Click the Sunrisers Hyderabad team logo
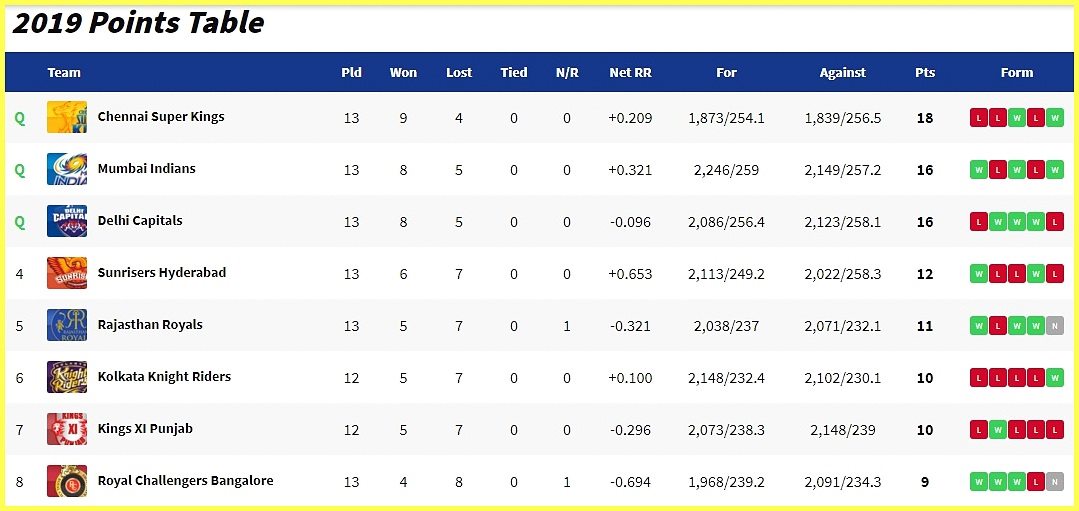Image resolution: width=1079 pixels, height=511 pixels. pyautogui.click(x=67, y=273)
